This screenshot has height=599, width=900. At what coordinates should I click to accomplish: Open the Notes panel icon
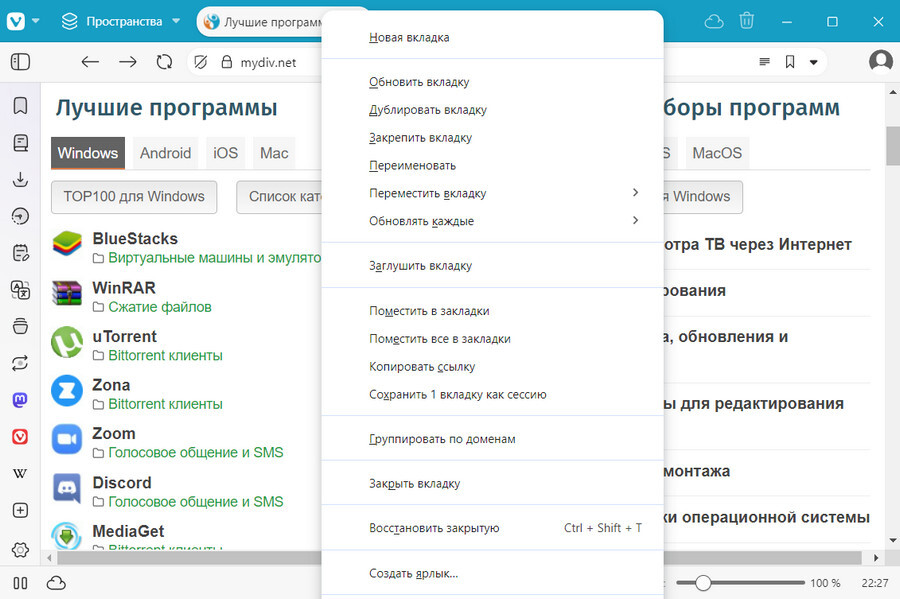tap(20, 253)
